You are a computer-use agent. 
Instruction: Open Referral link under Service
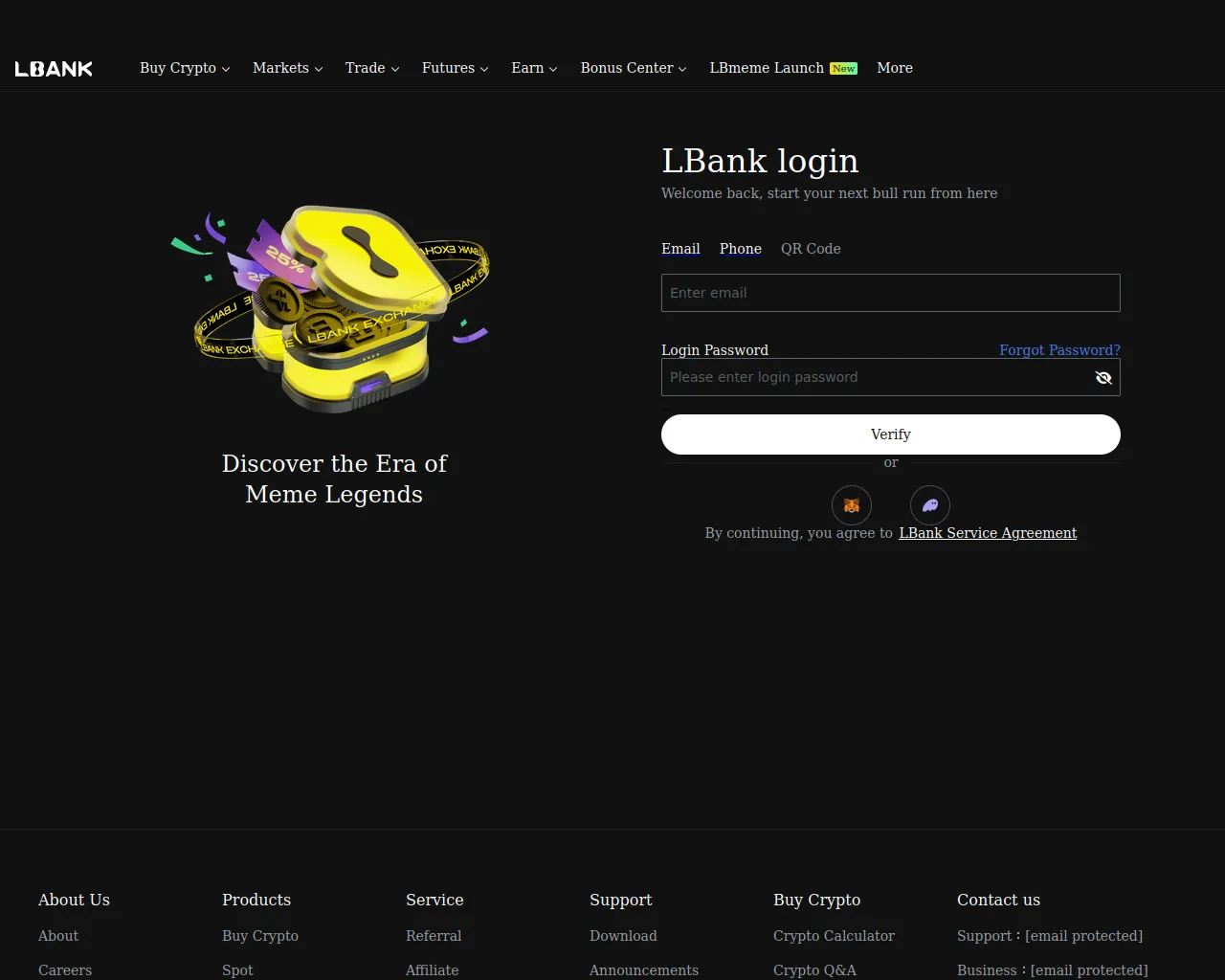point(434,936)
